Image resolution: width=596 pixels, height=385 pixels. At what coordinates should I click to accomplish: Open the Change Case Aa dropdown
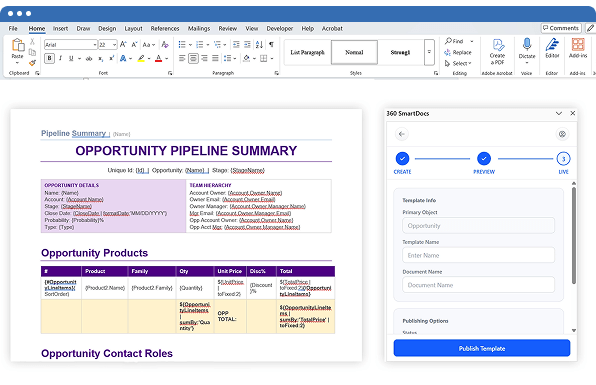tap(149, 44)
